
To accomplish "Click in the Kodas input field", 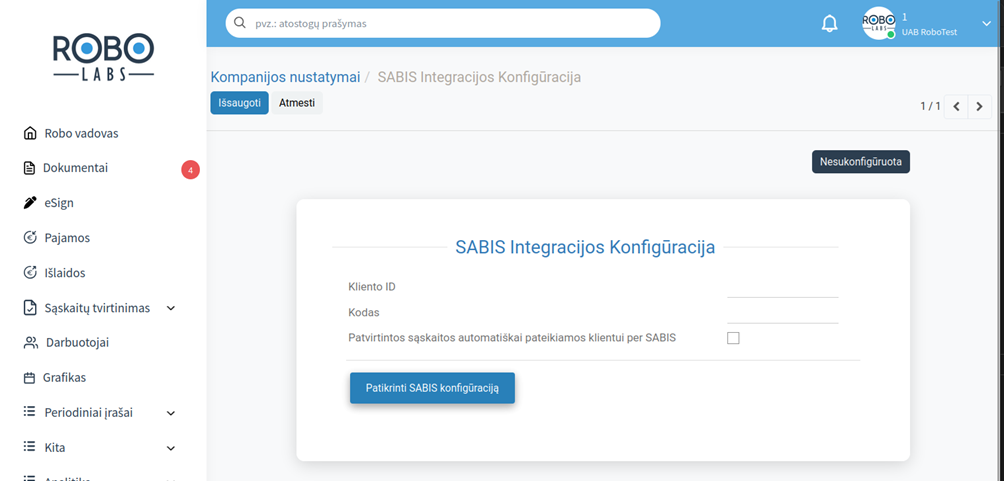I will (782, 313).
